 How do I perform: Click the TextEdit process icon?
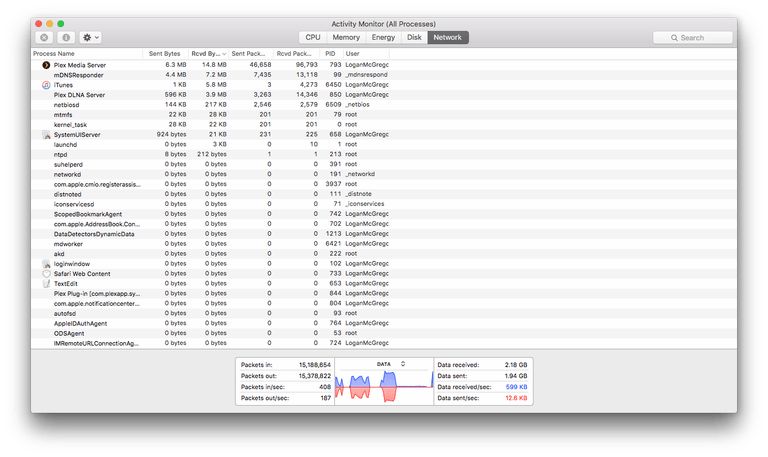tap(46, 284)
